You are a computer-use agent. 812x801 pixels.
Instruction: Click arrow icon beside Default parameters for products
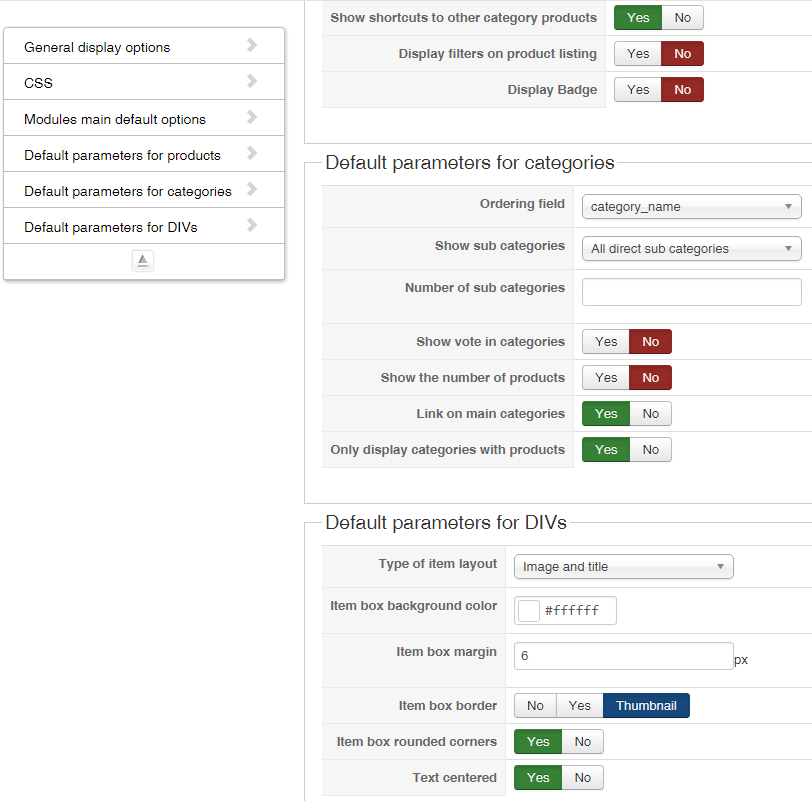252,153
